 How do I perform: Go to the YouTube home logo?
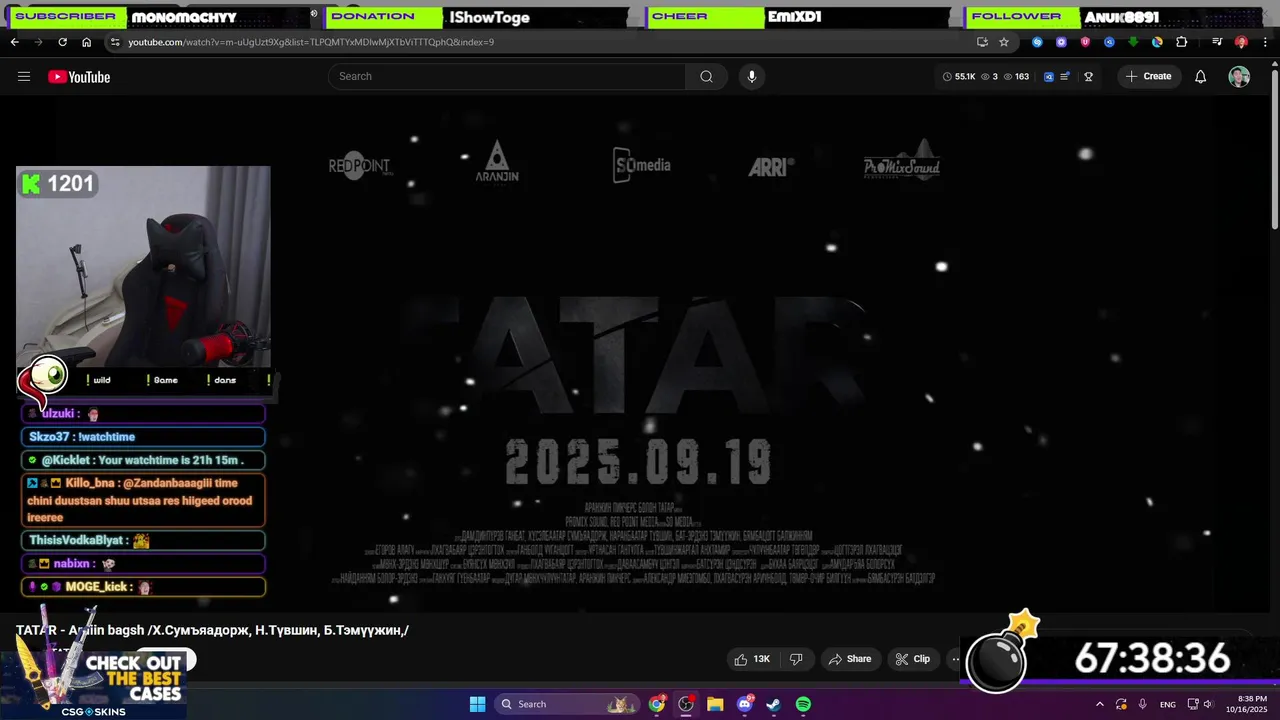[x=79, y=77]
